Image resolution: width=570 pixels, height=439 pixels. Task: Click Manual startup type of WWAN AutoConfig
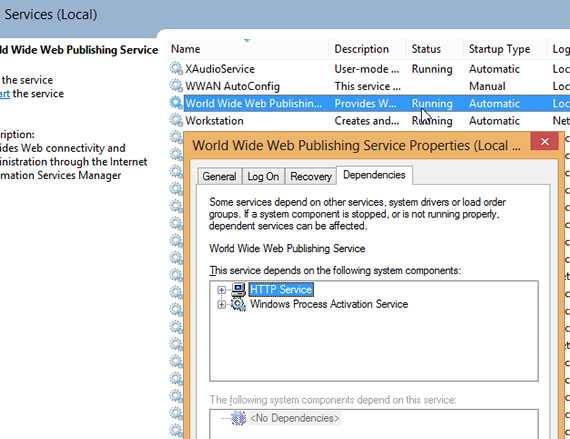click(487, 86)
